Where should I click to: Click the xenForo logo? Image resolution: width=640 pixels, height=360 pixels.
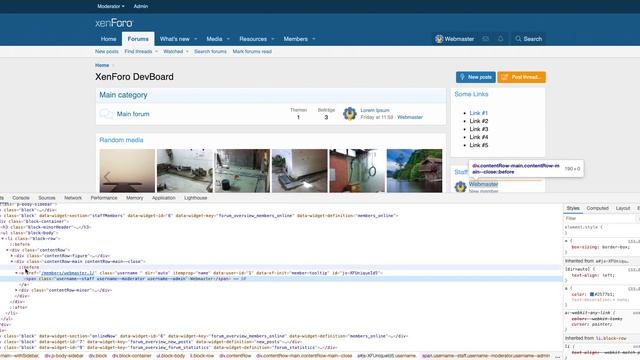click(x=114, y=23)
